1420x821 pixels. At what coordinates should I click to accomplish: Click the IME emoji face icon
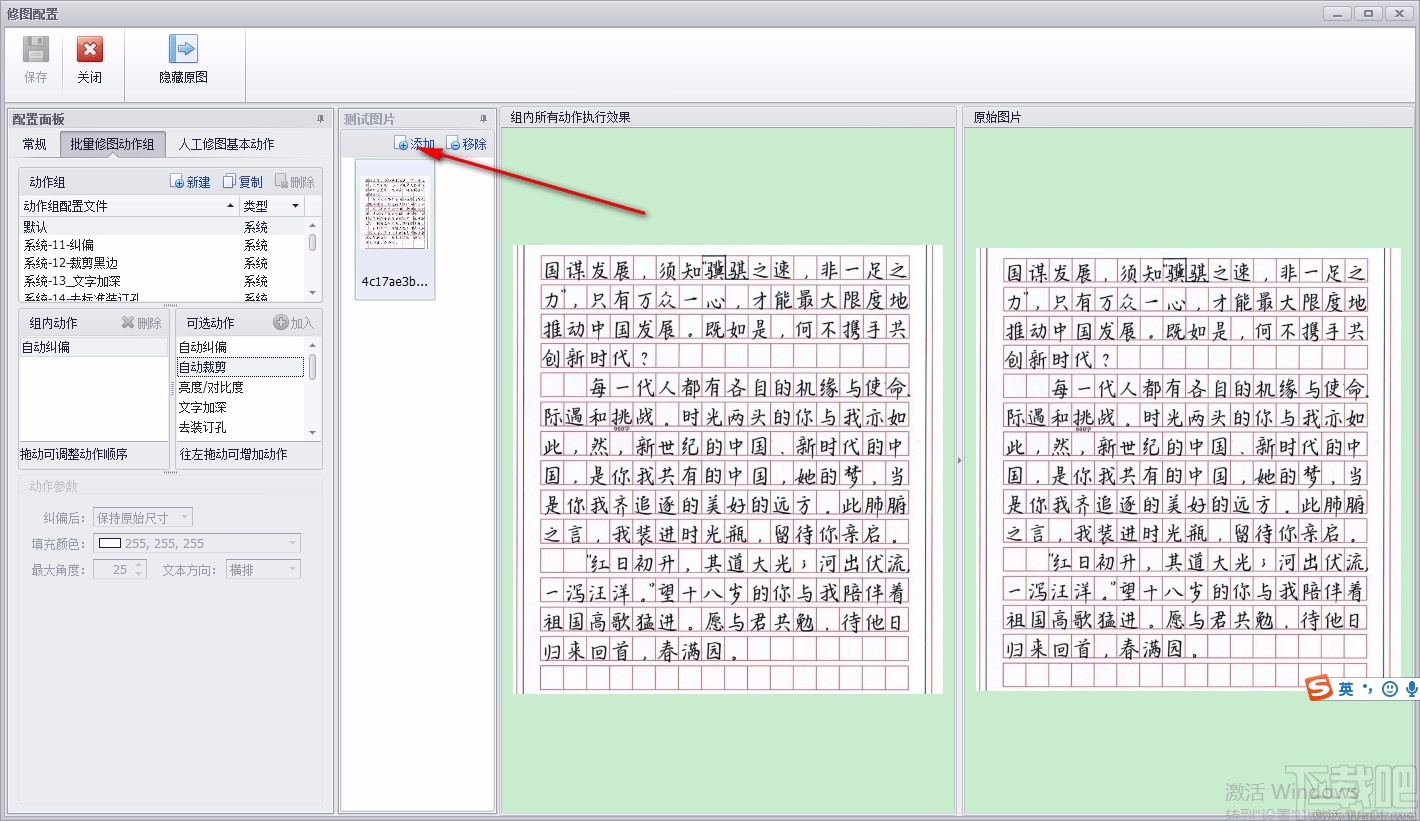coord(1389,689)
